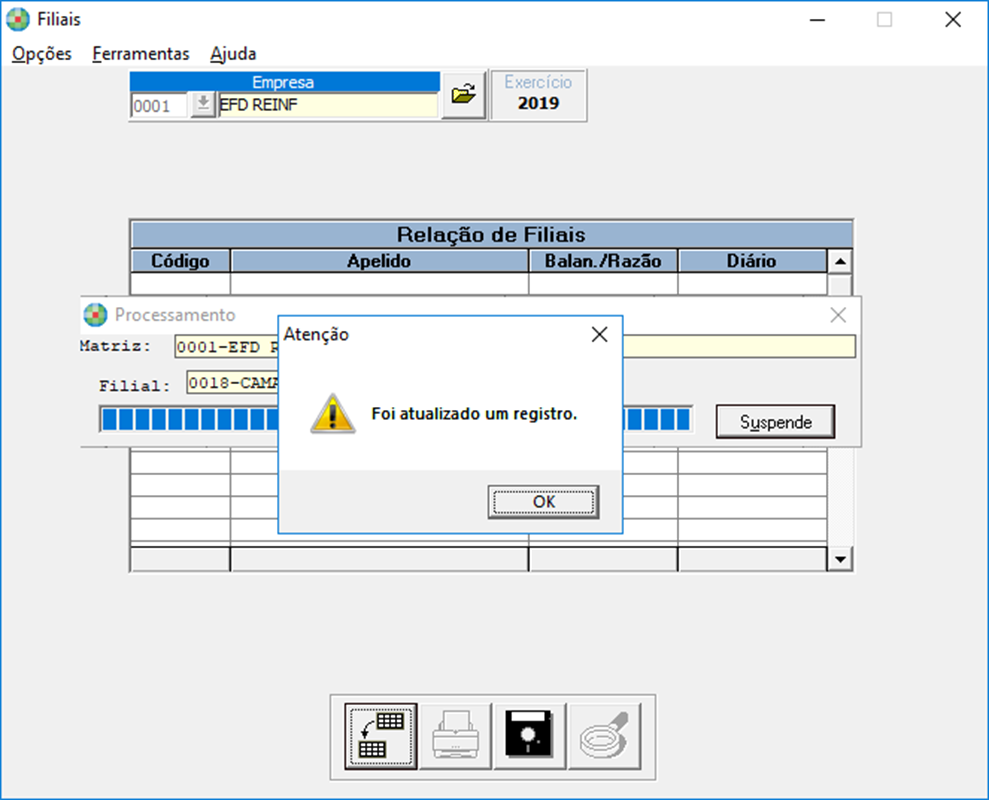Open the Opções menu
Screen dimensions: 989x800
click(x=42, y=54)
